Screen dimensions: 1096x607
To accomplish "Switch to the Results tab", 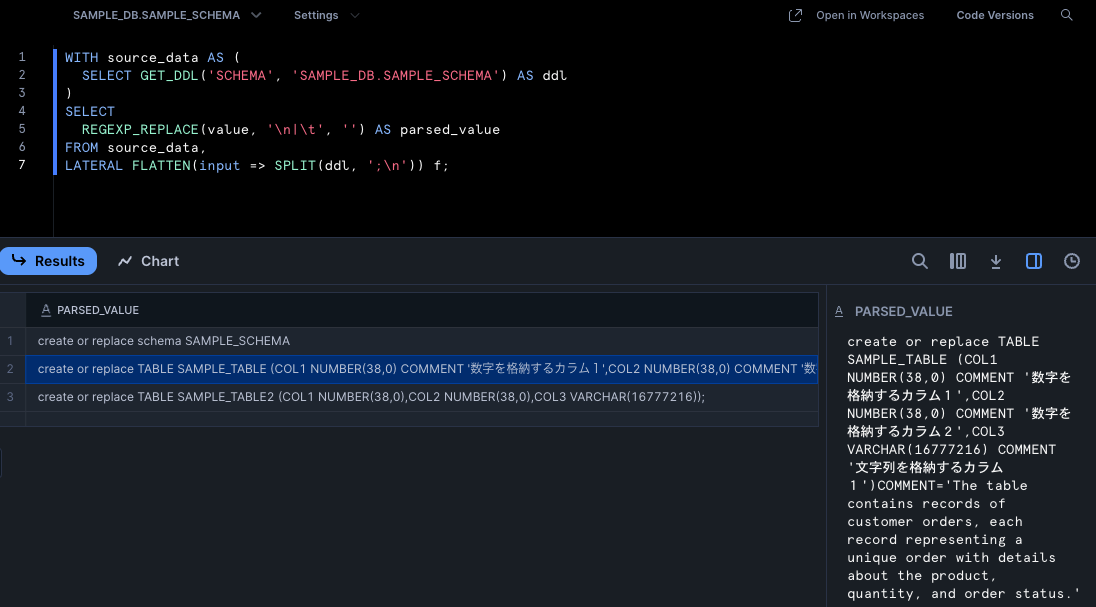I will pyautogui.click(x=48, y=261).
